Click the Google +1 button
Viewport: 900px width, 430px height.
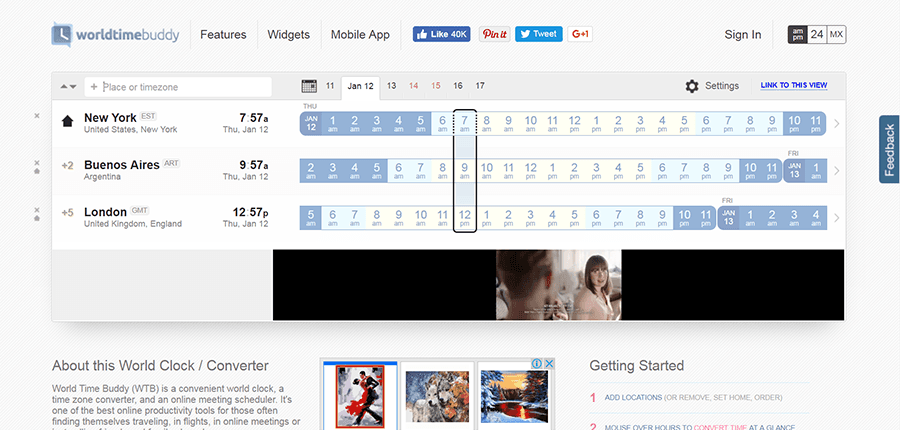click(581, 34)
